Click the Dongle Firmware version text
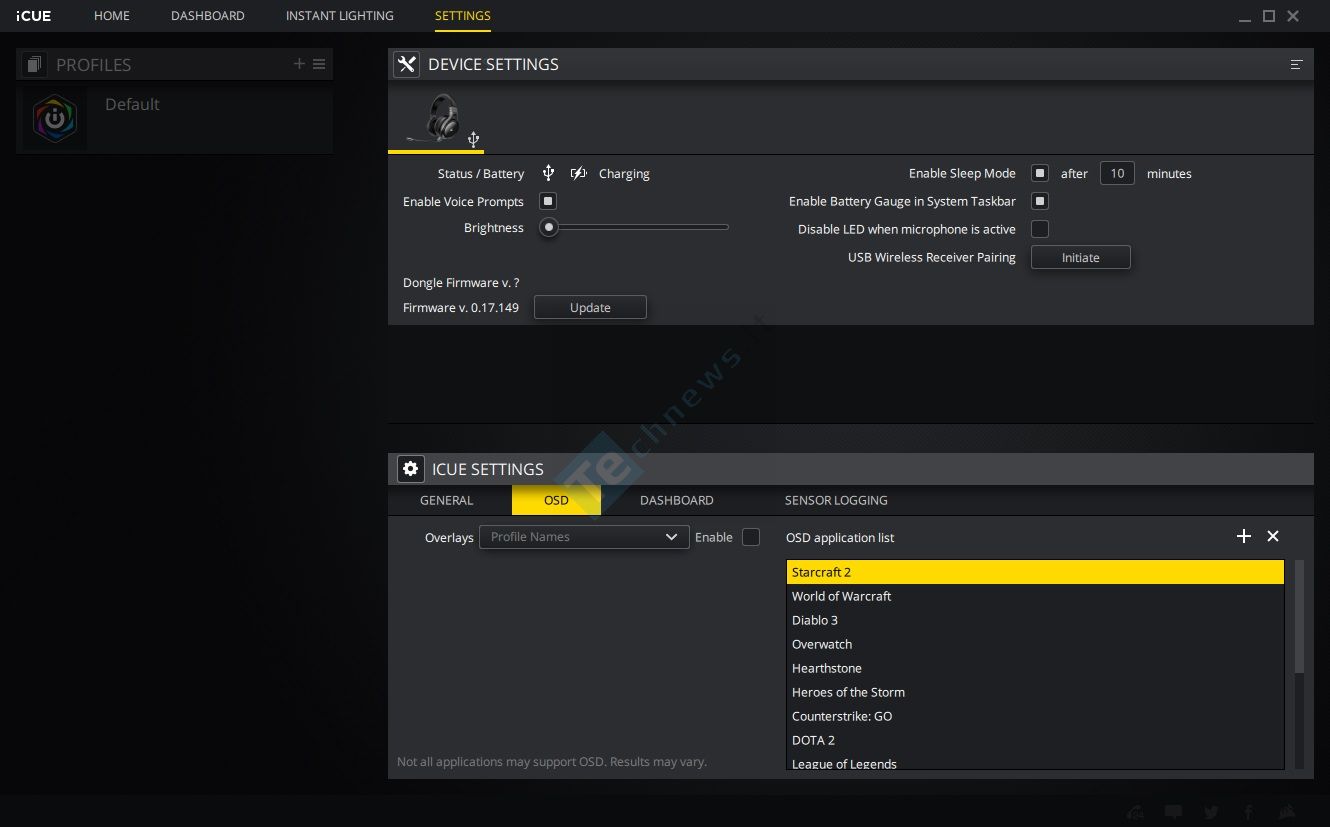 (461, 283)
